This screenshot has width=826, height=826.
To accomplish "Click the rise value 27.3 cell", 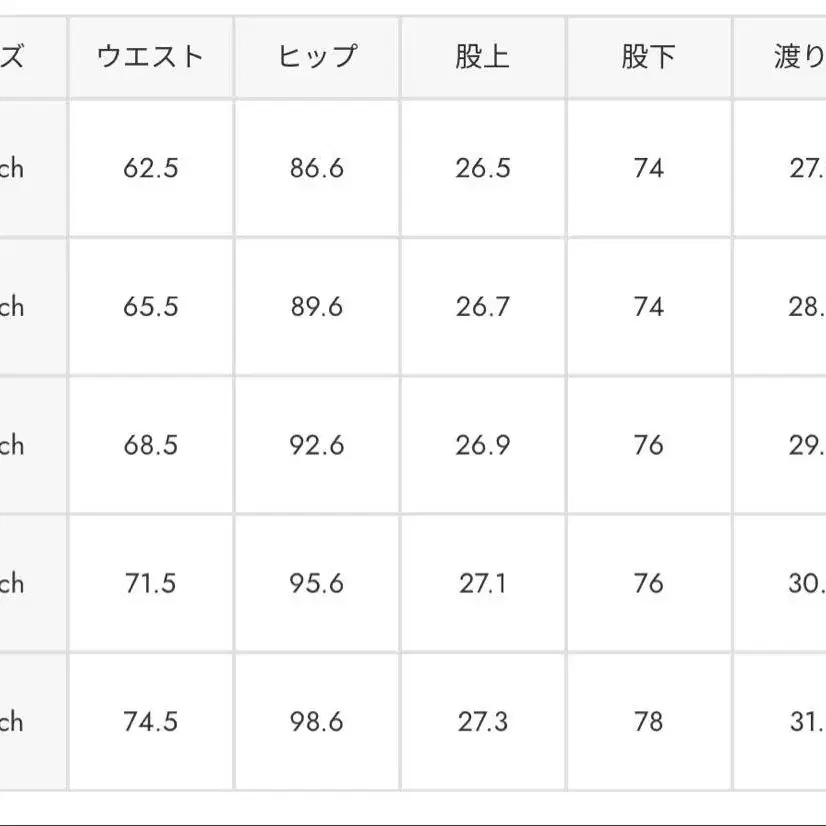I will point(483,721).
